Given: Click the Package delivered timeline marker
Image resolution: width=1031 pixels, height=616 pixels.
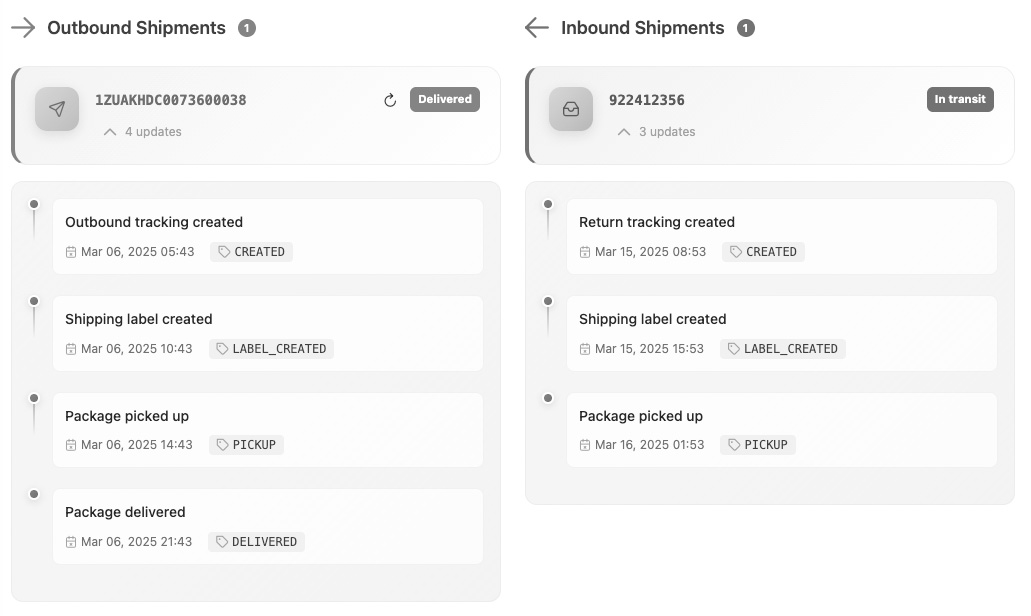Looking at the screenshot, I should [34, 494].
